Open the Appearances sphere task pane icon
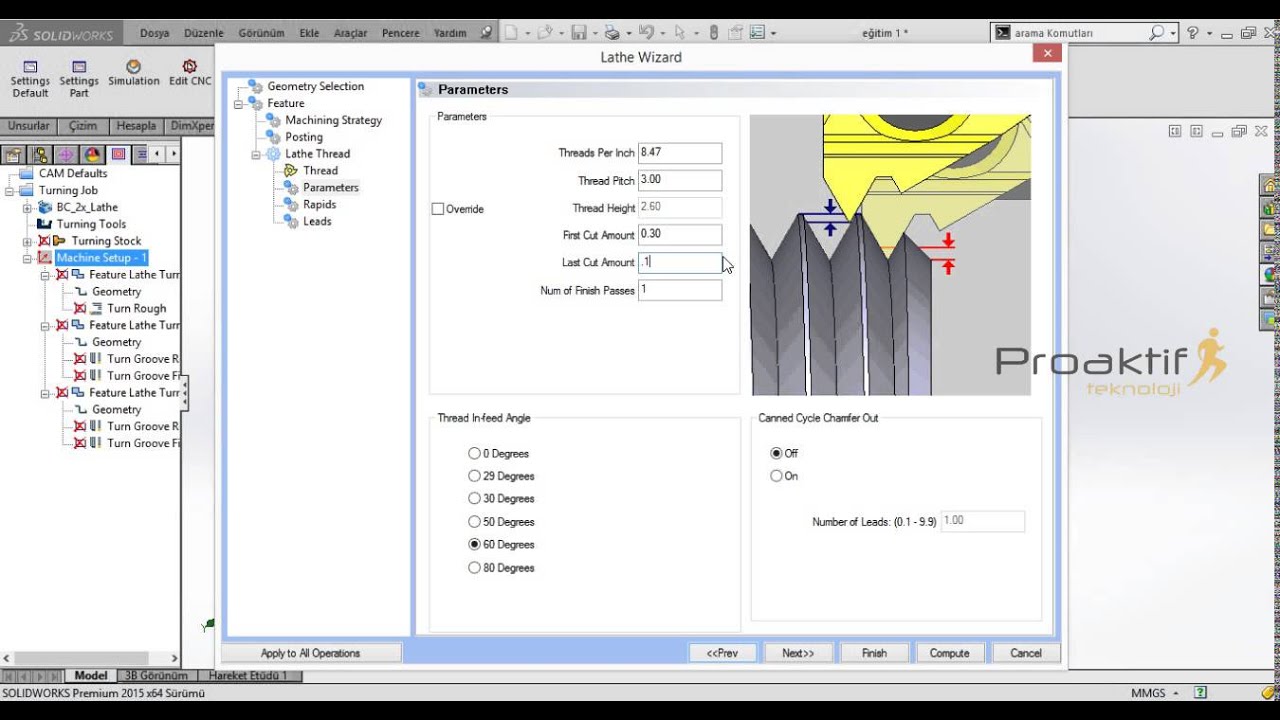The image size is (1280, 720). (1270, 274)
